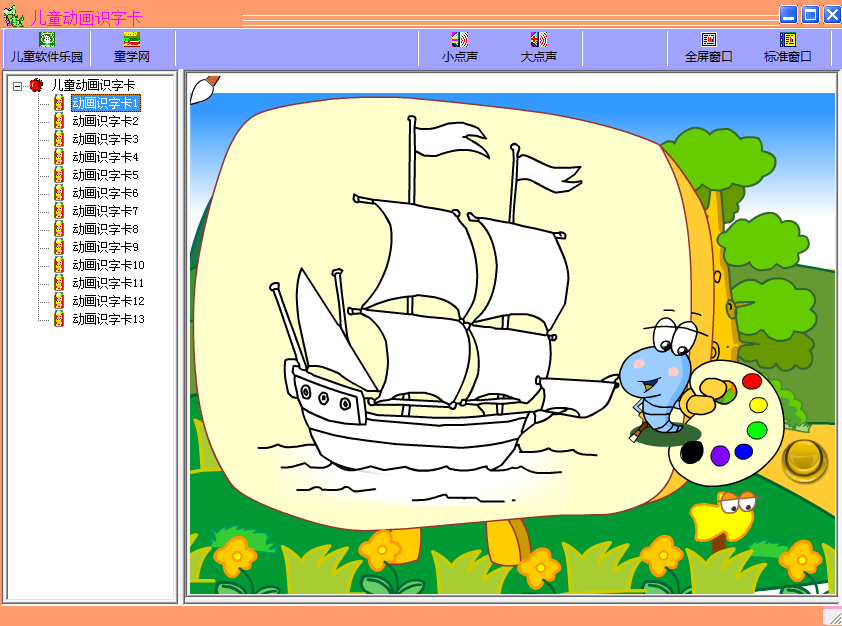
Task: Click the dragon icon in title bar
Action: (14, 16)
